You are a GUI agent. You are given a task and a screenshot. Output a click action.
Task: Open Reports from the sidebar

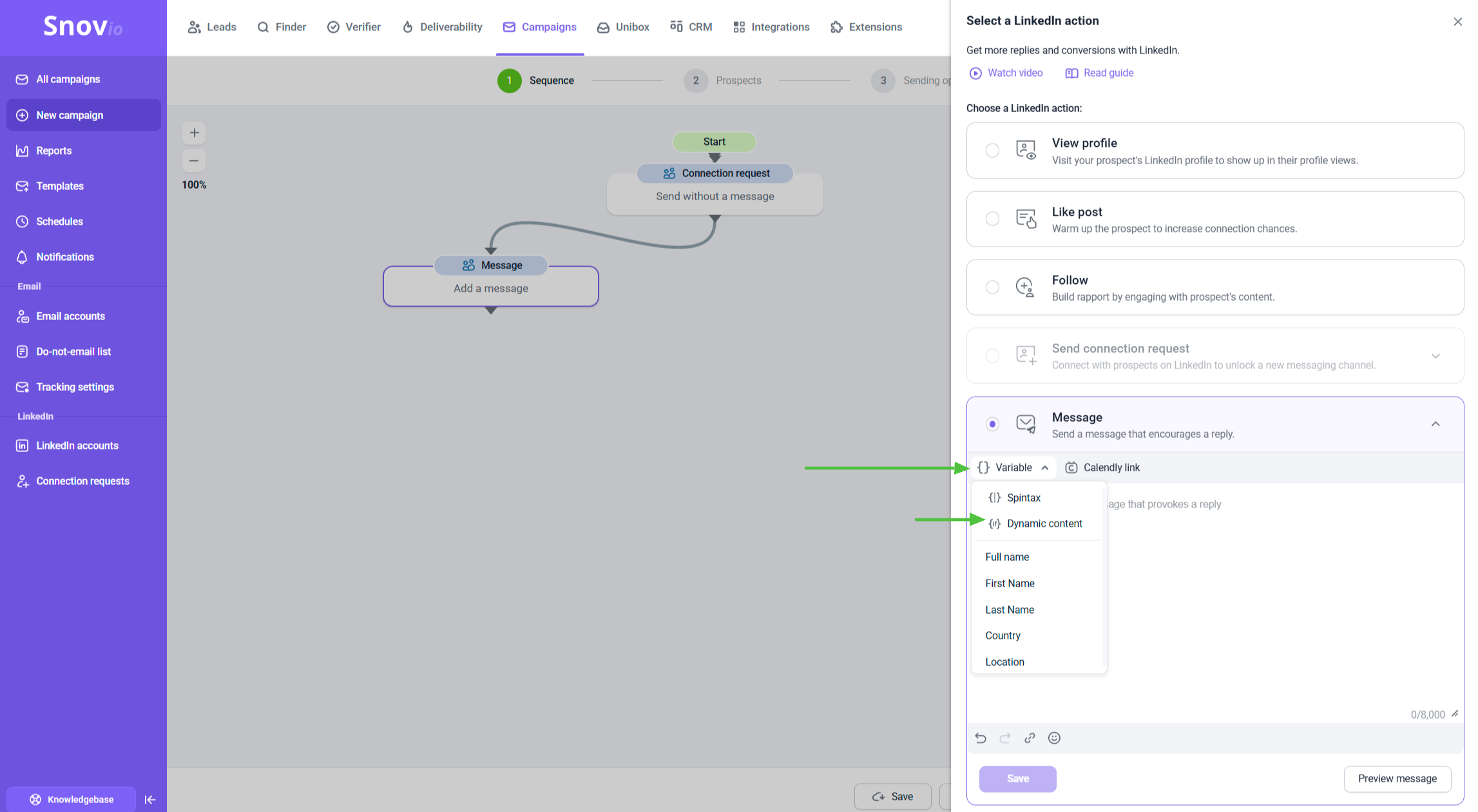[84, 151]
